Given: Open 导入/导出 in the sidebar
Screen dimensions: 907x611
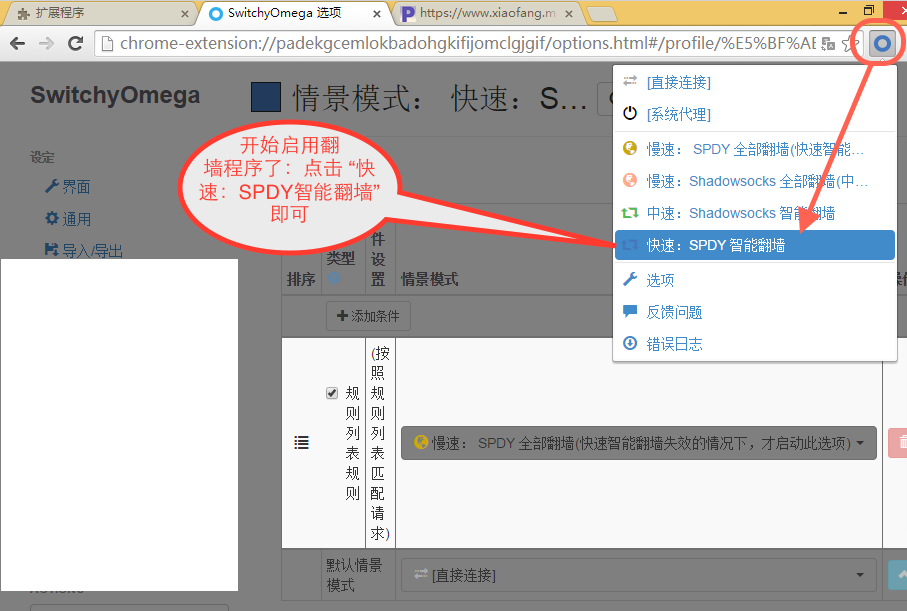Looking at the screenshot, I should click(x=84, y=251).
